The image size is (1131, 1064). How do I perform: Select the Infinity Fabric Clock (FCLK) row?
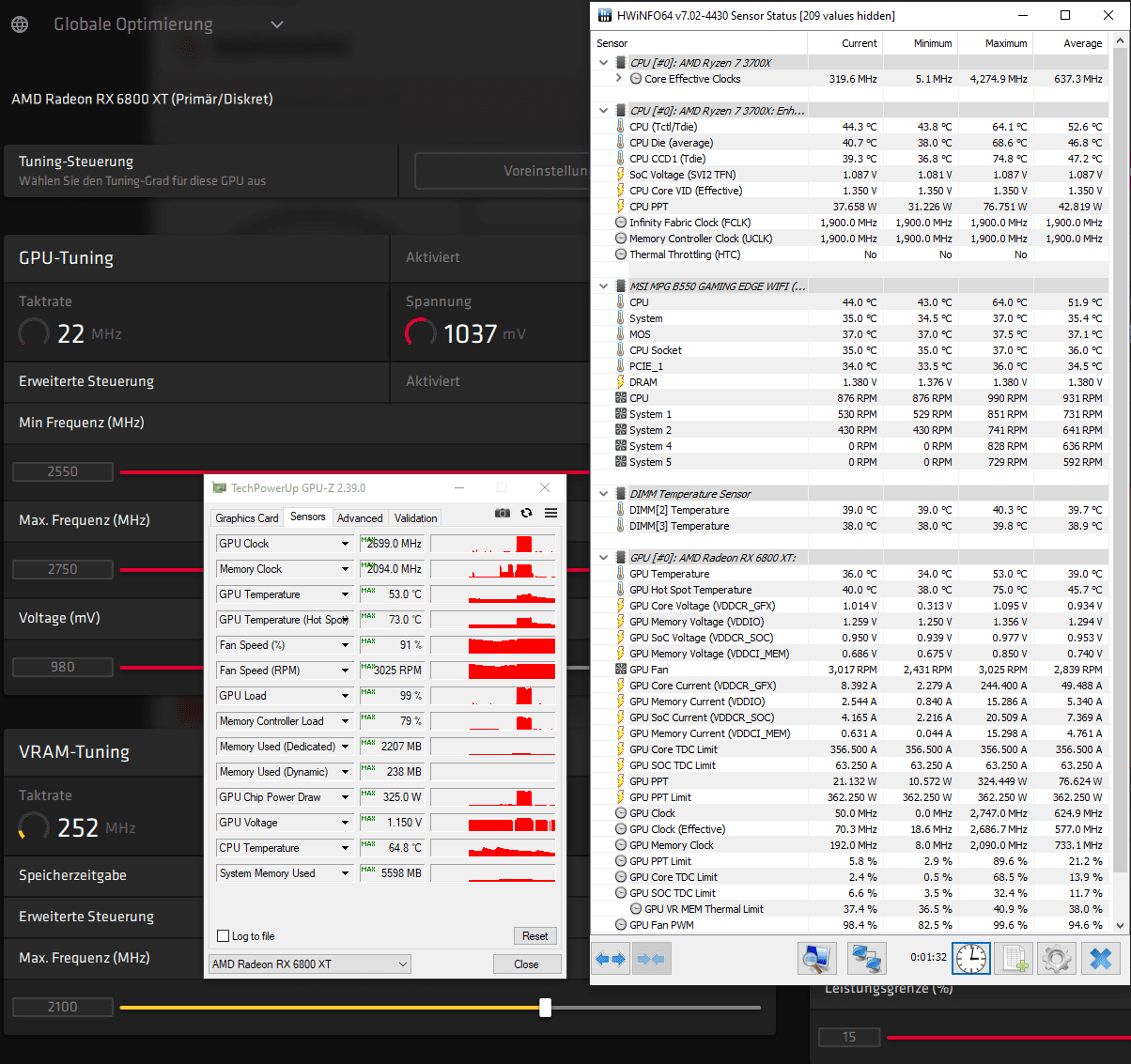[x=851, y=223]
